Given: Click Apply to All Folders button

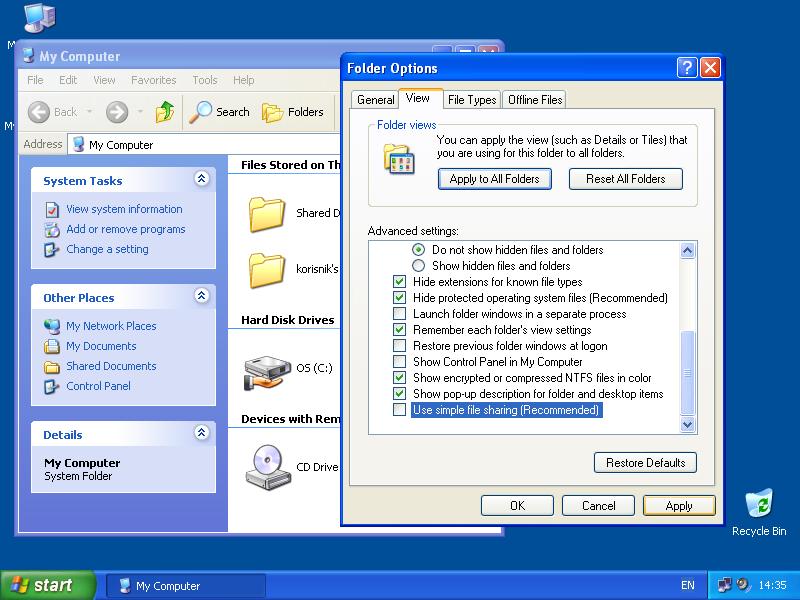Looking at the screenshot, I should [494, 179].
